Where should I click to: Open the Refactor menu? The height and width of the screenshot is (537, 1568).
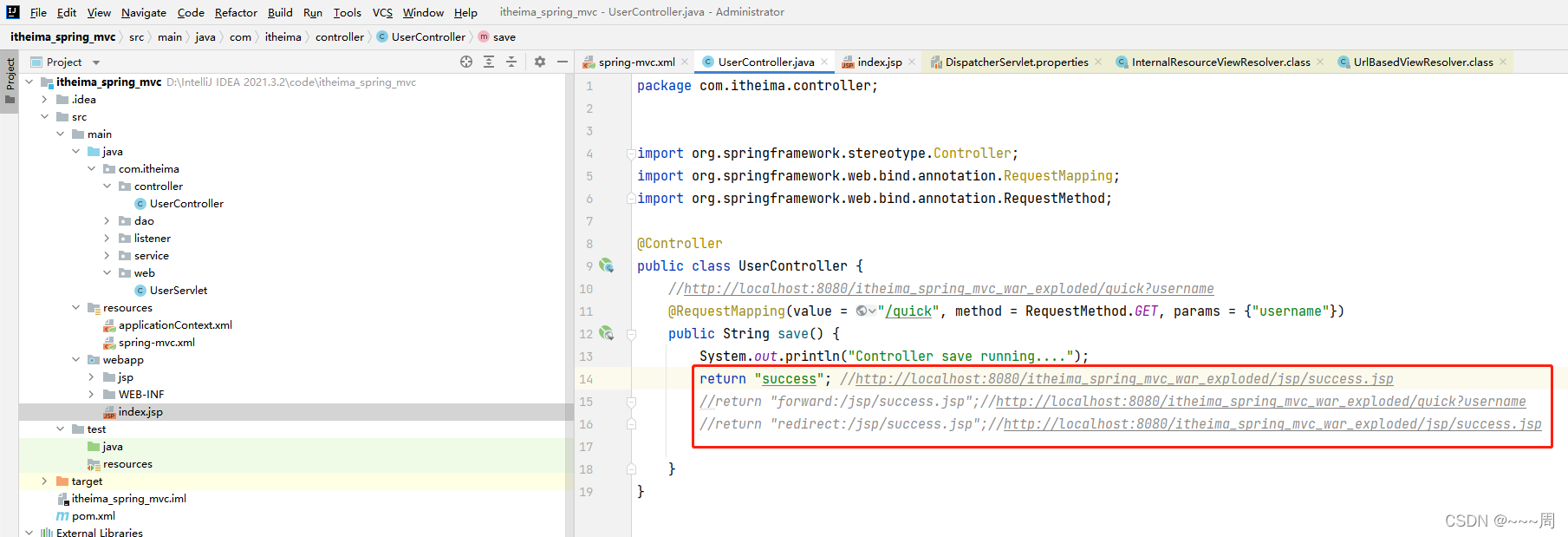point(236,12)
